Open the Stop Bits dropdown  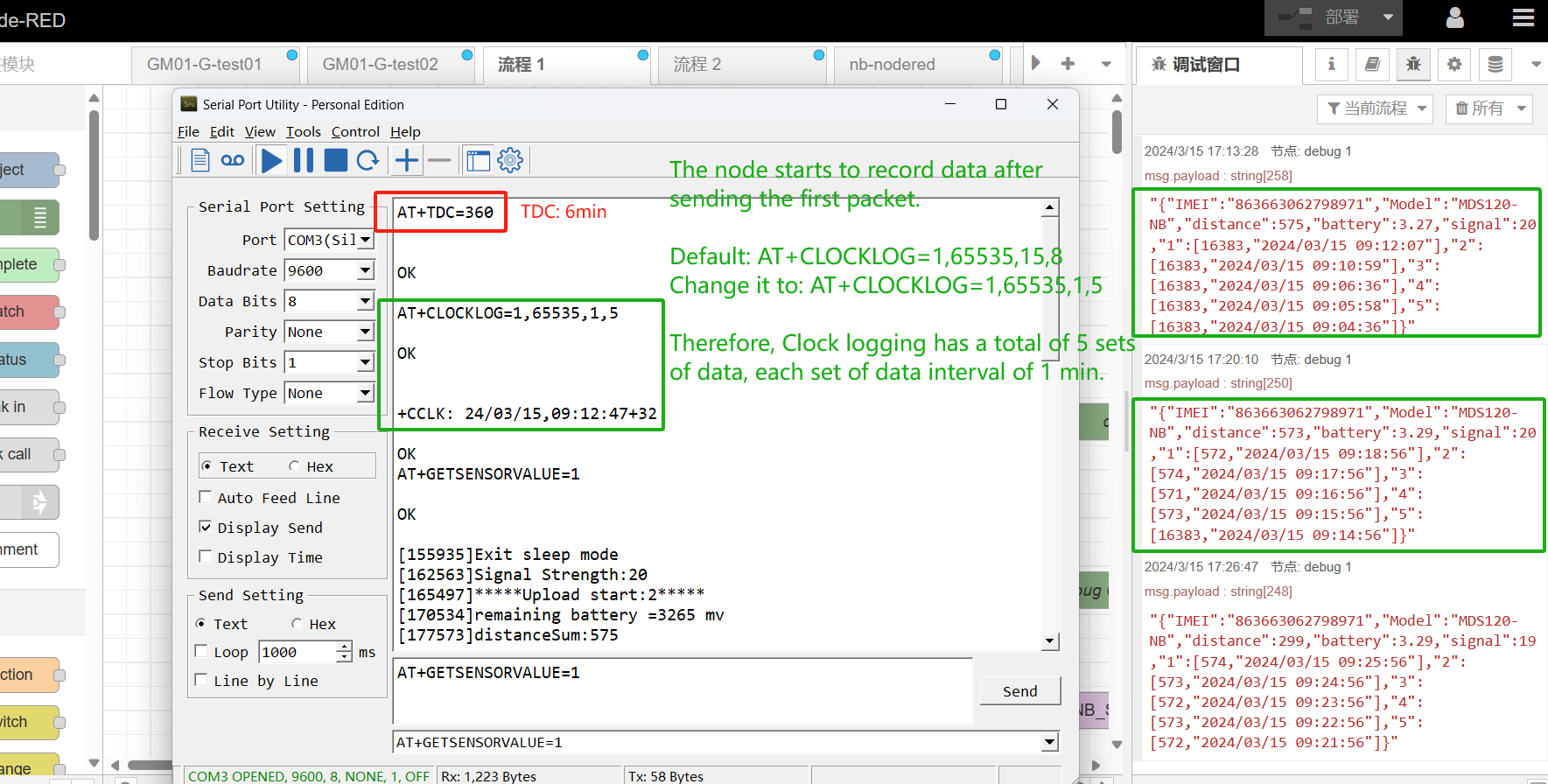tap(365, 362)
